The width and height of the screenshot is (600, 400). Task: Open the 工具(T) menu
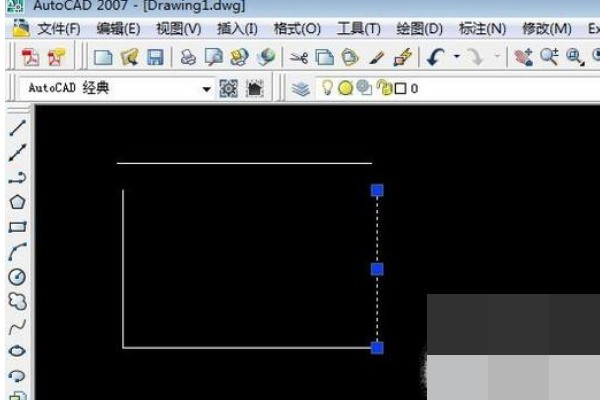coord(359,29)
